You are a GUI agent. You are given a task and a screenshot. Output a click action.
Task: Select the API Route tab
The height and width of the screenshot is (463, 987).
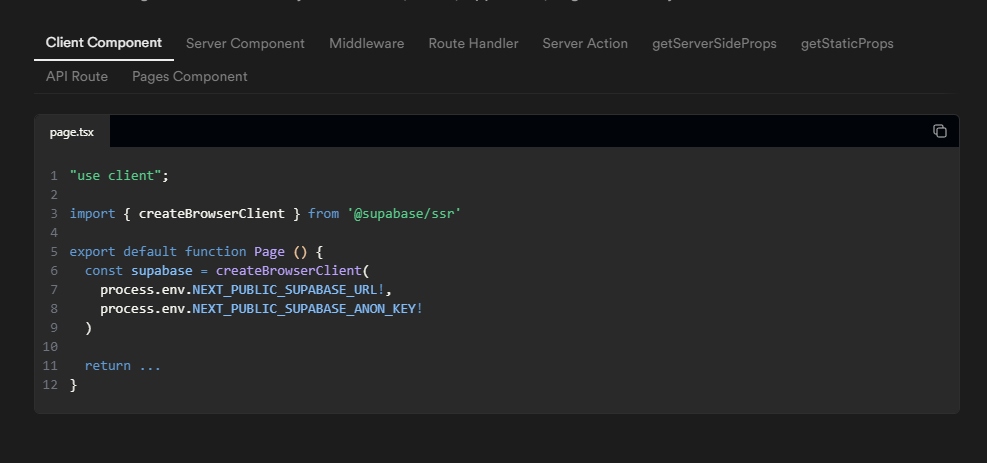(x=77, y=76)
